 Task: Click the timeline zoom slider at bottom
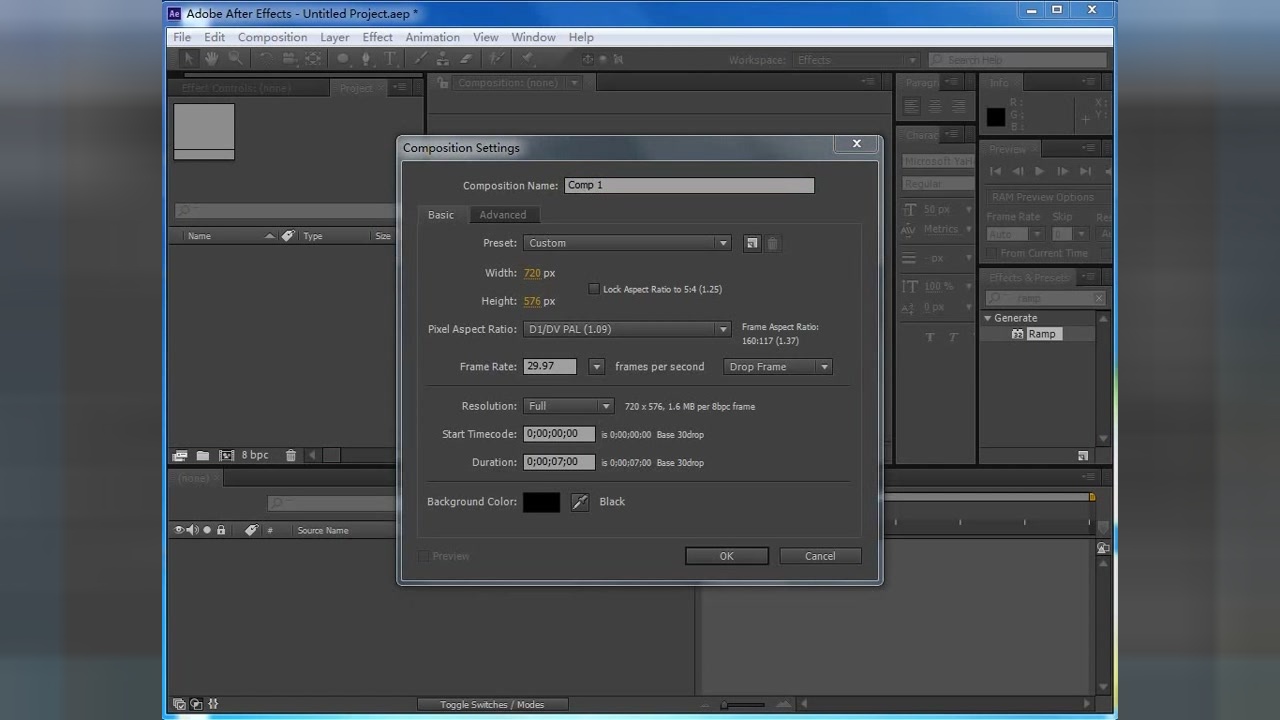(x=744, y=704)
